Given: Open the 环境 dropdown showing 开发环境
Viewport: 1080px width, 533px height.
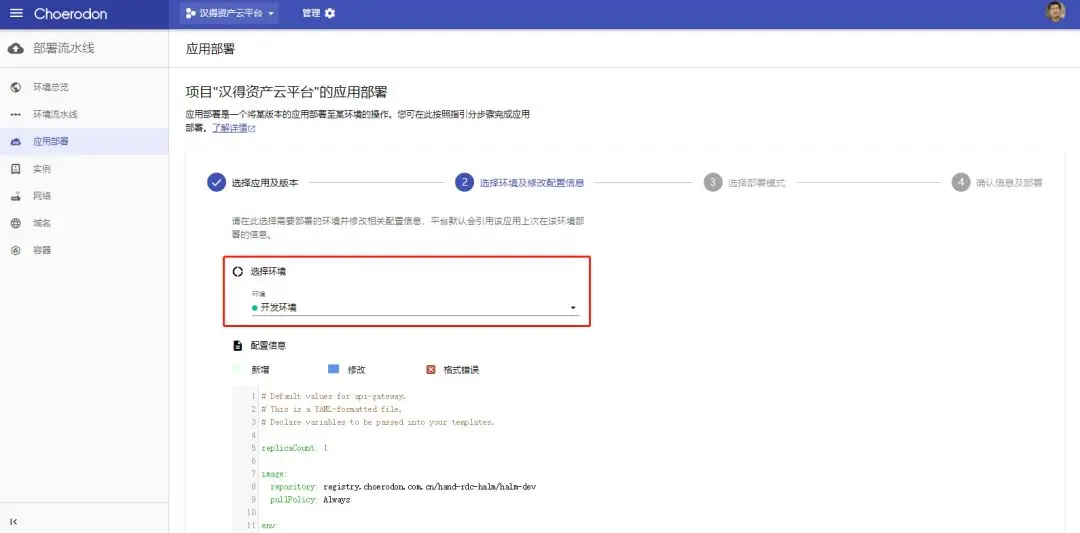Looking at the screenshot, I should click(415, 307).
